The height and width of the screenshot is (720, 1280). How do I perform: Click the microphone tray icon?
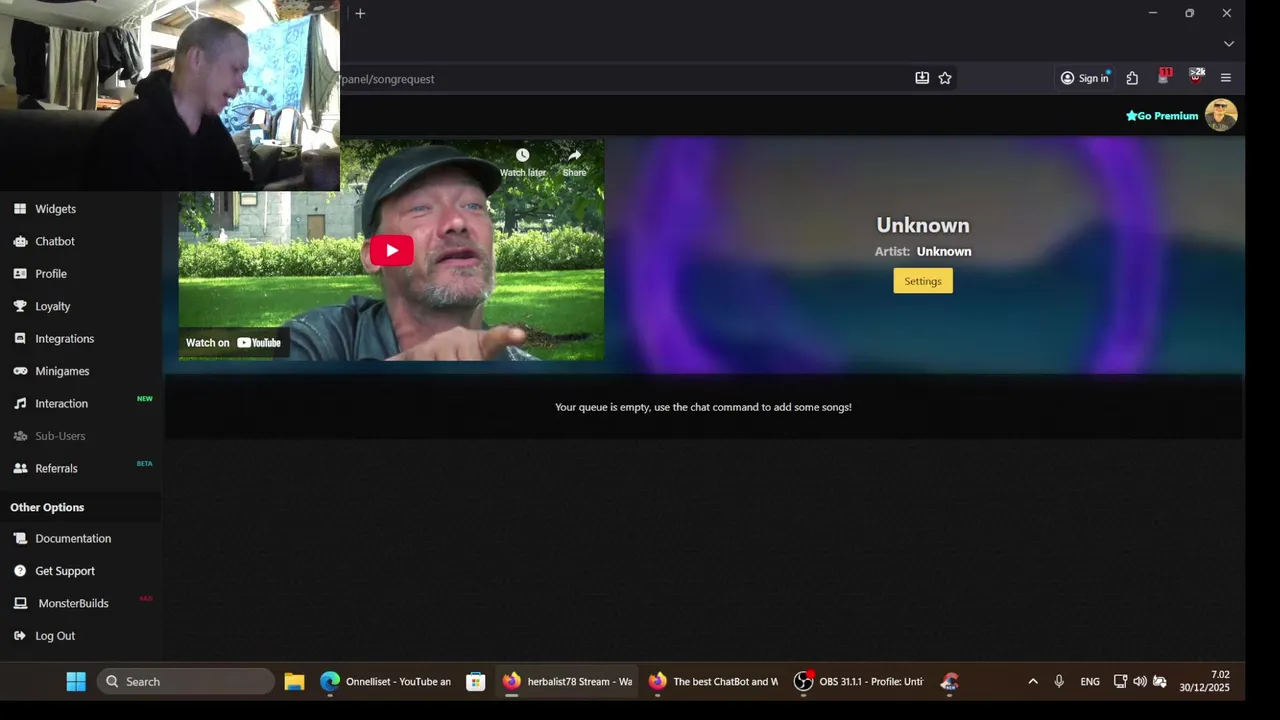[1059, 682]
